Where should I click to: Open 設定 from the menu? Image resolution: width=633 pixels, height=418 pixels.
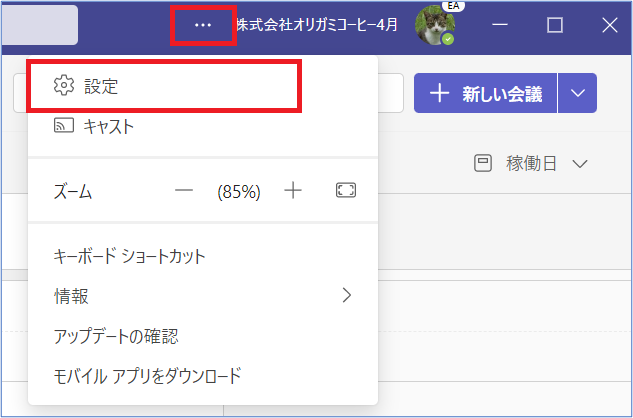[x=100, y=86]
